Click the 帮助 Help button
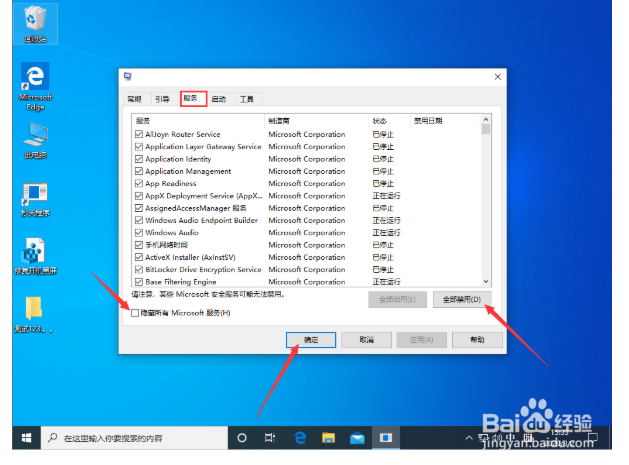629x465 pixels. (x=477, y=340)
